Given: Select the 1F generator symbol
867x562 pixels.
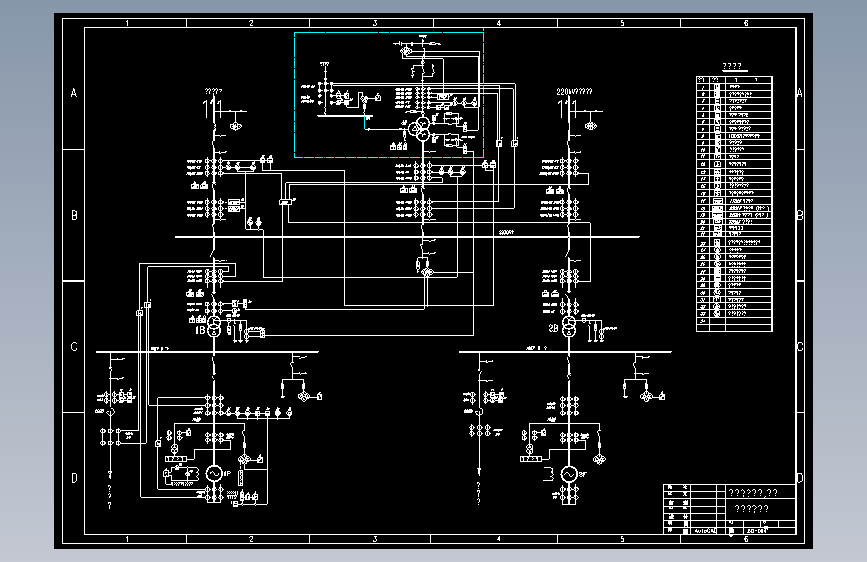Looking at the screenshot, I should [x=214, y=473].
